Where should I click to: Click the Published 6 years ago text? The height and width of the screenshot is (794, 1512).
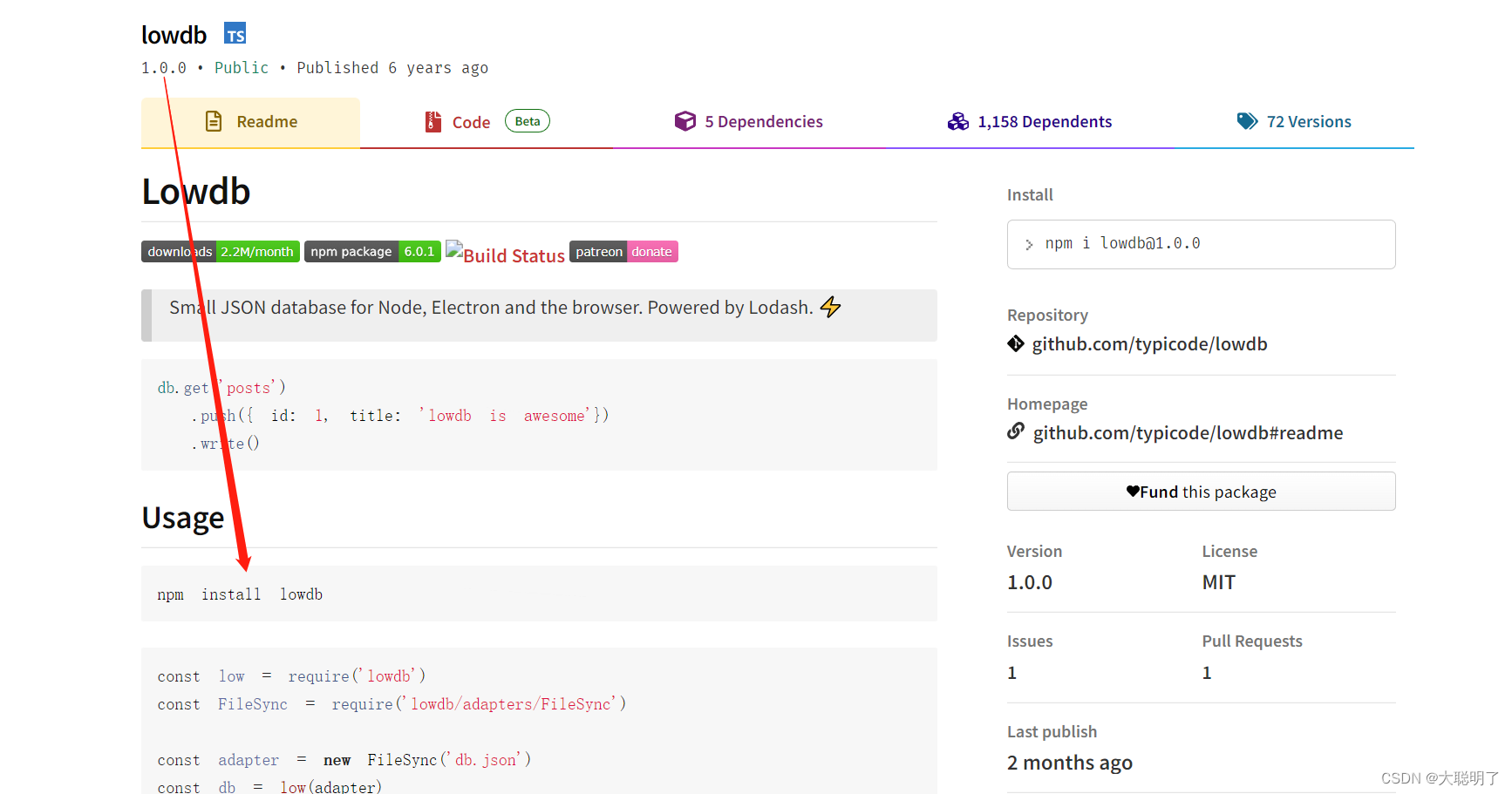[x=392, y=68]
